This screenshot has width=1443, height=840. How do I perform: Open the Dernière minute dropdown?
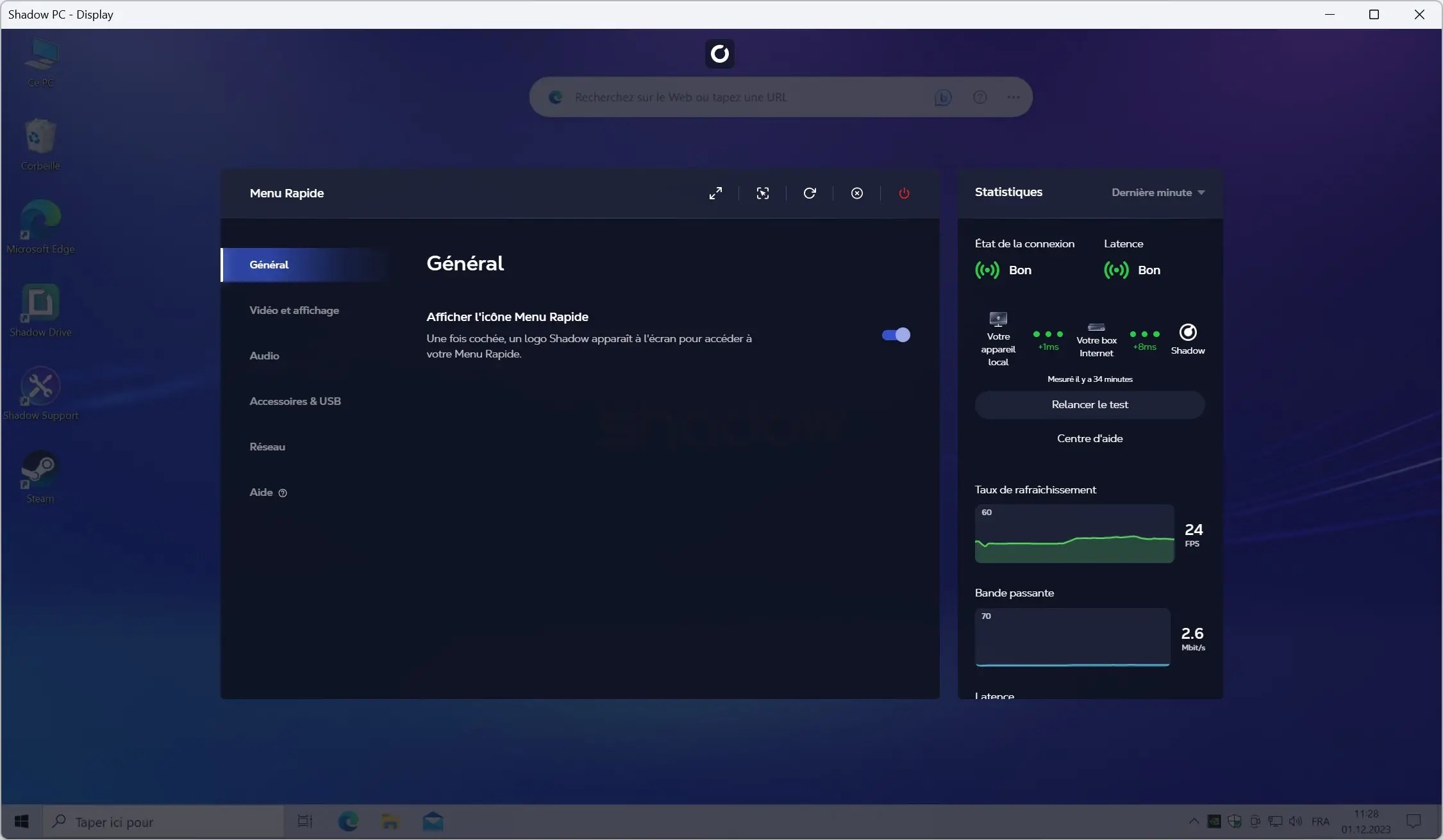tap(1158, 192)
